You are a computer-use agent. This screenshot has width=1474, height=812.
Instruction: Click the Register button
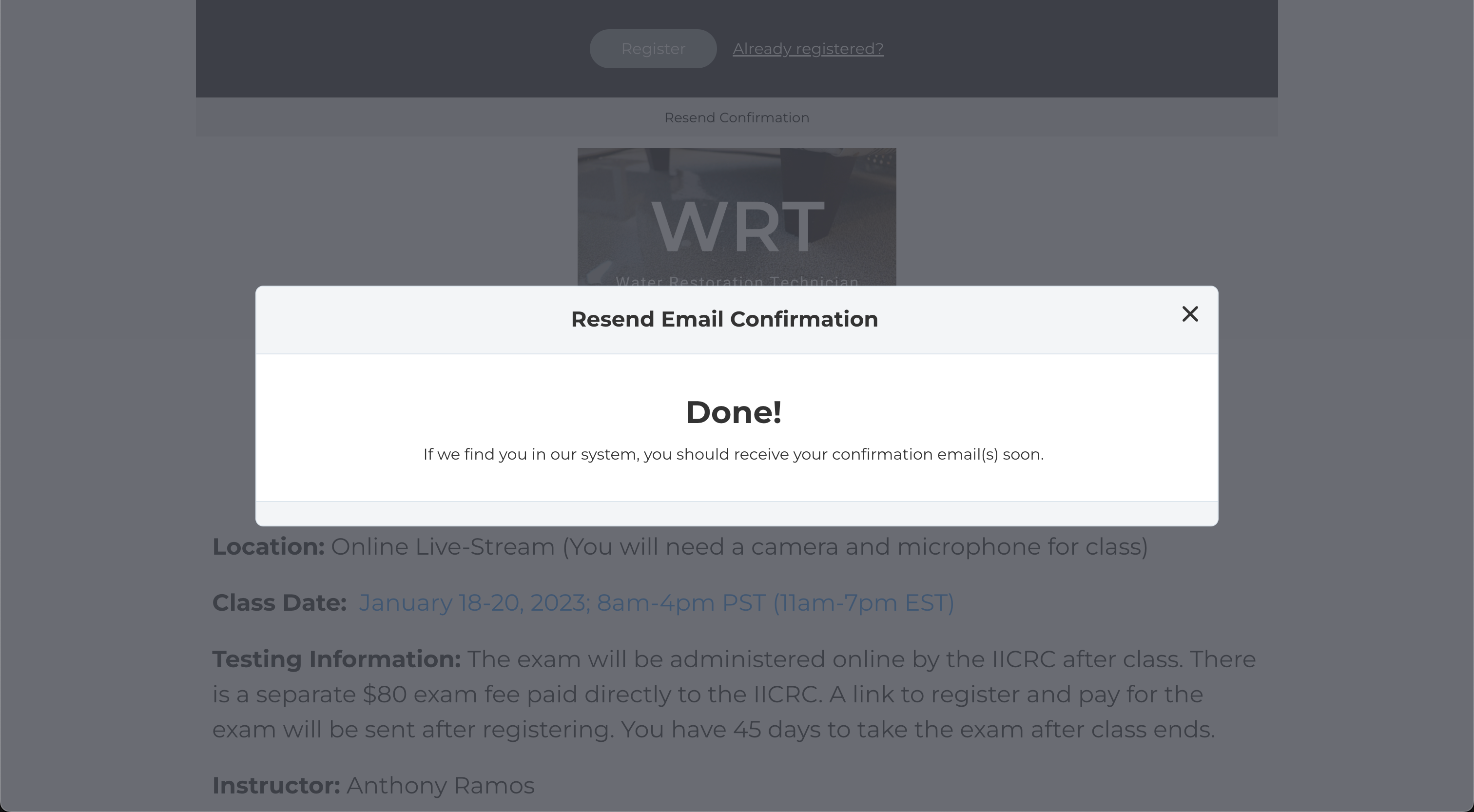(653, 49)
